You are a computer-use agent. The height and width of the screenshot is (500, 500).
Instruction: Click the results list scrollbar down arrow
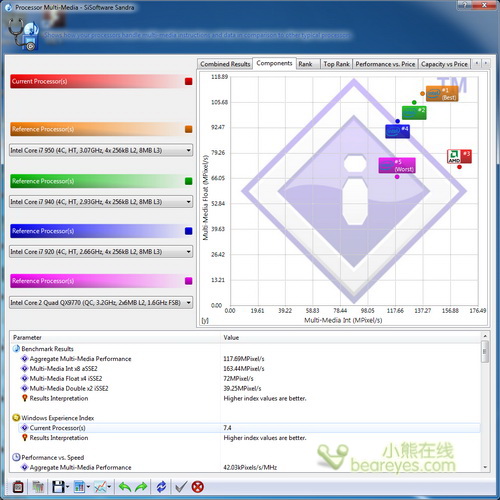tap(485, 467)
